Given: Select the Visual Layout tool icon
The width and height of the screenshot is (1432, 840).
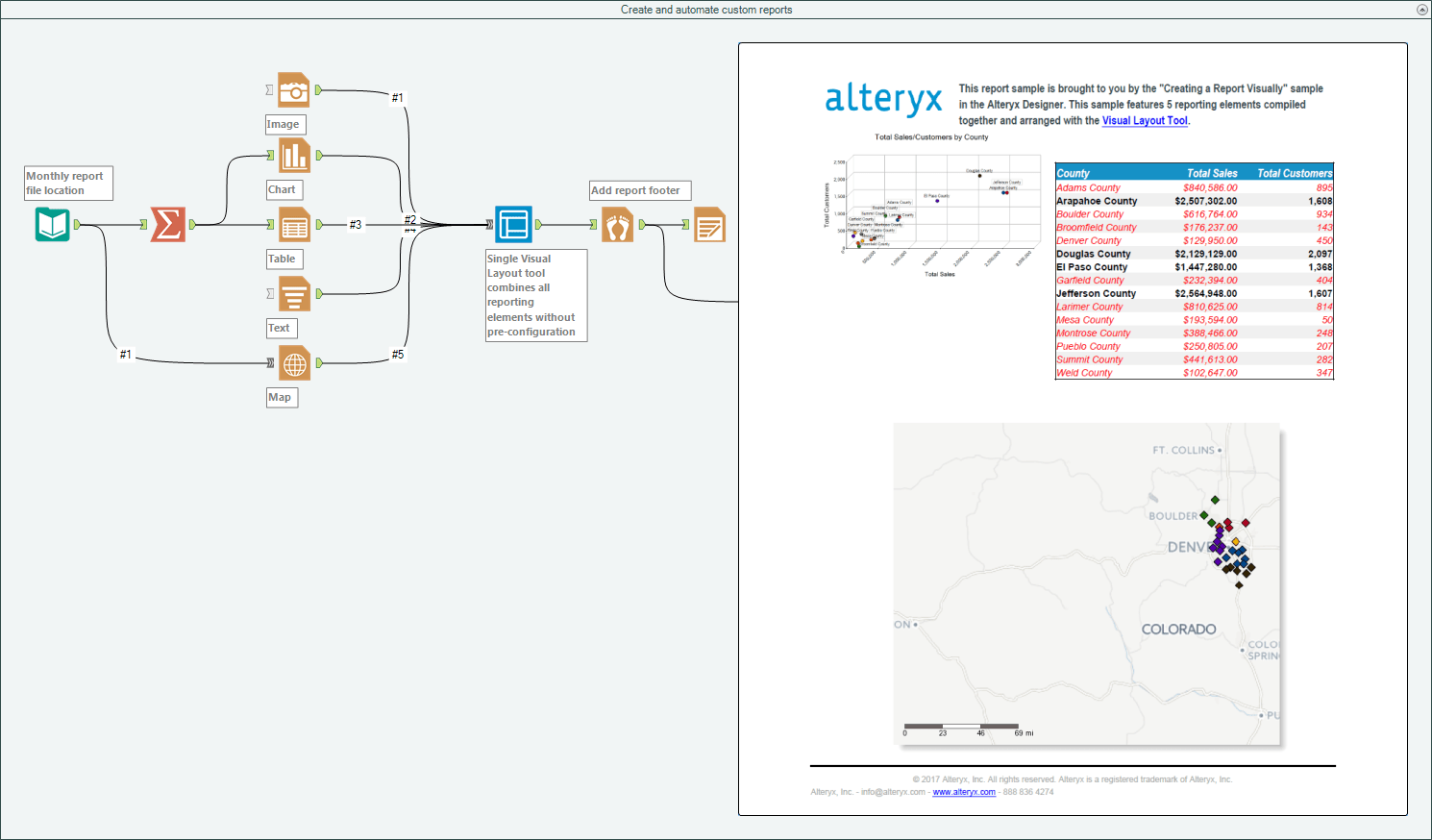Looking at the screenshot, I should coord(513,224).
